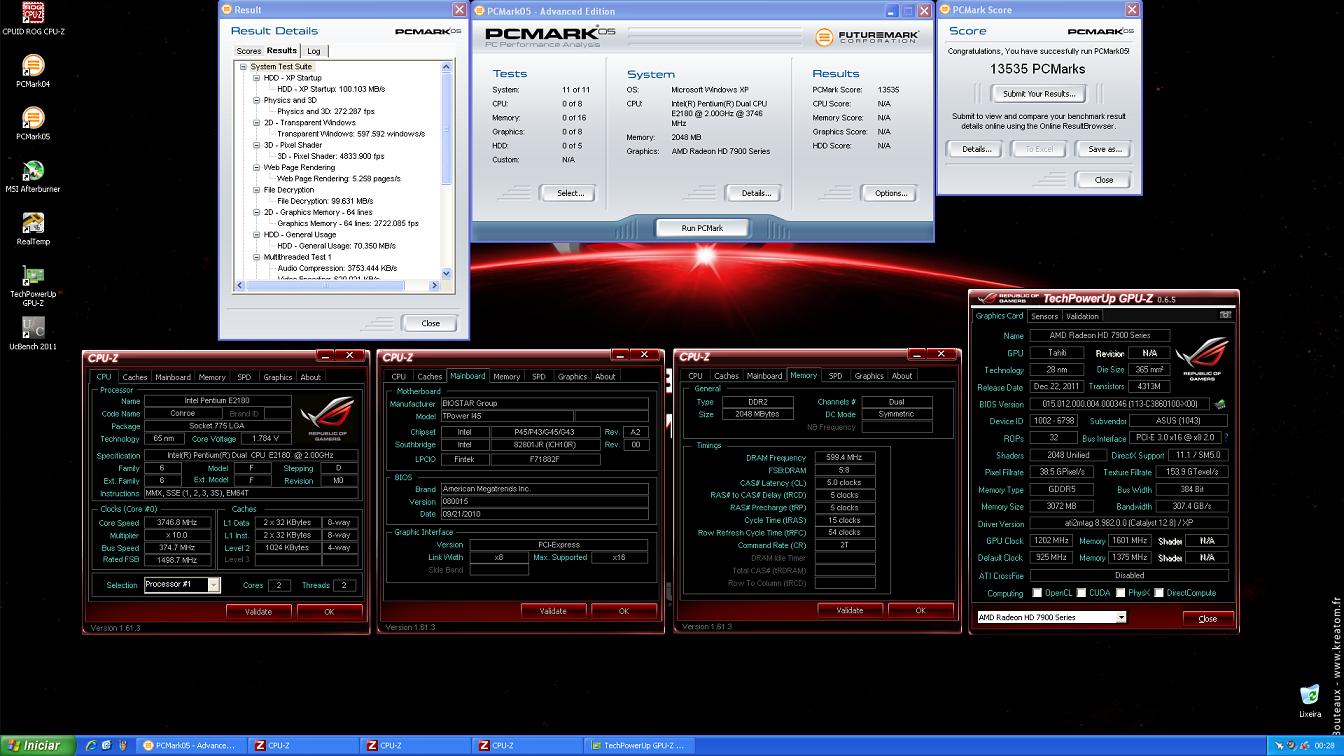Open the UcBench 2011 desktop icon
The image size is (1344, 756).
[x=33, y=333]
